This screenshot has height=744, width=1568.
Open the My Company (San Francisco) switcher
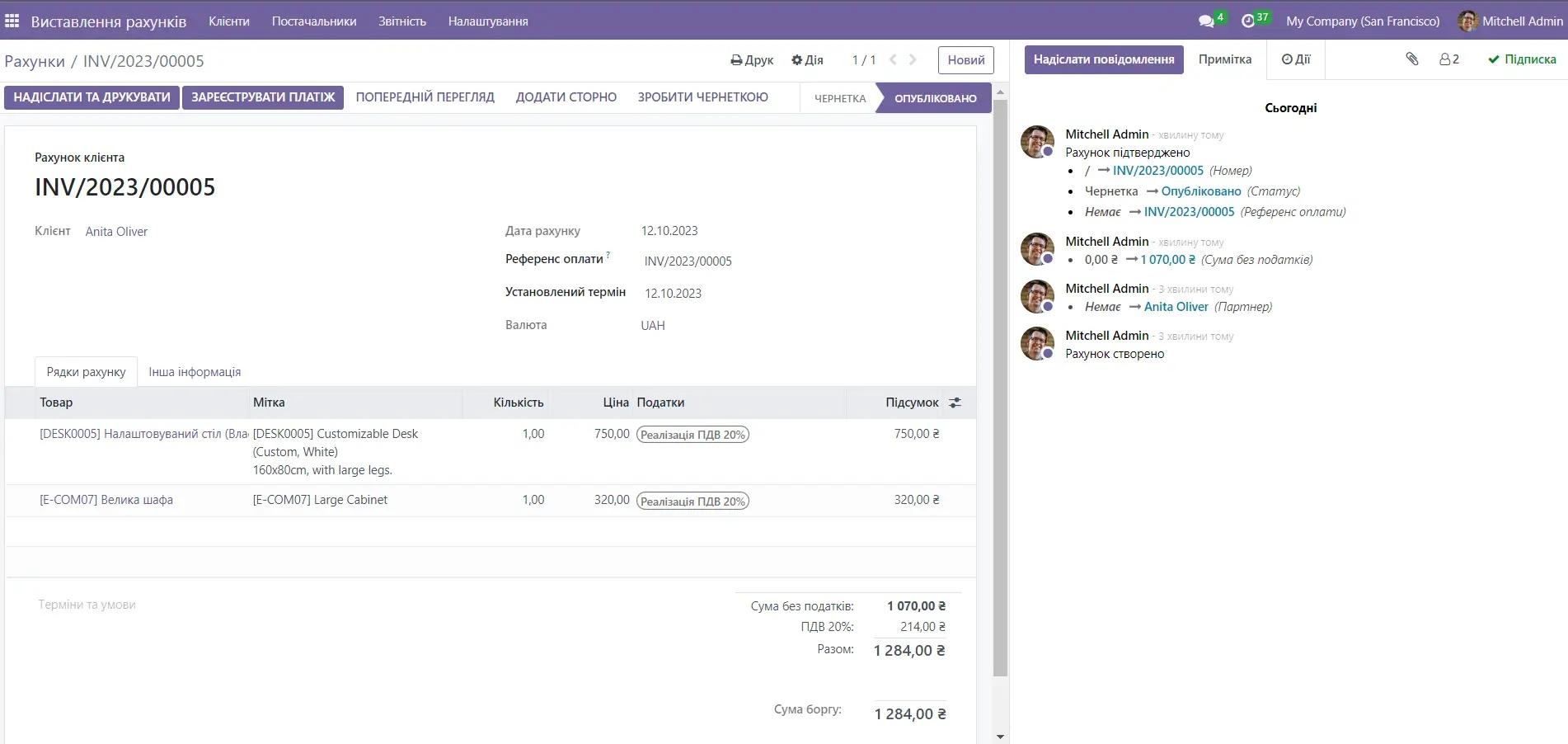[x=1362, y=21]
